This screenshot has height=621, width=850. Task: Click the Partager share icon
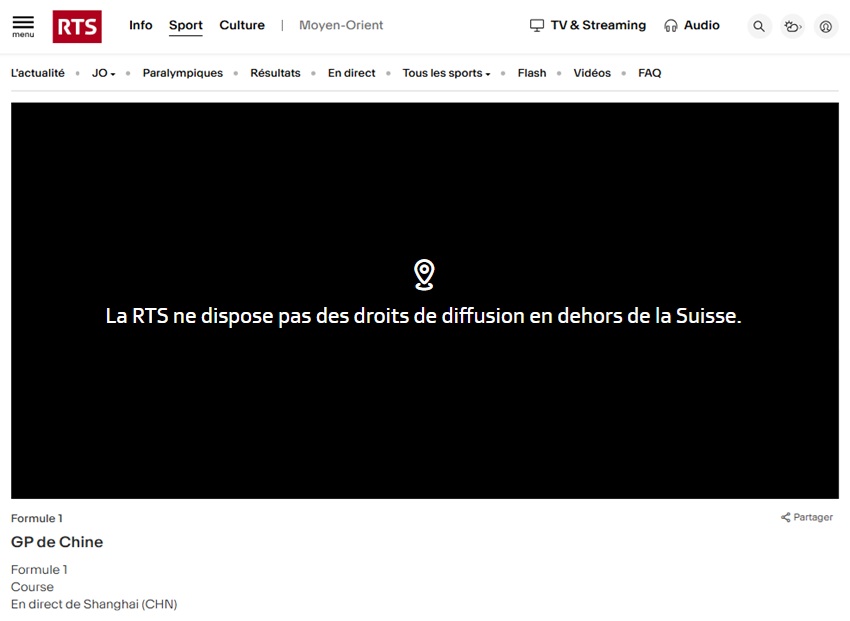[787, 517]
